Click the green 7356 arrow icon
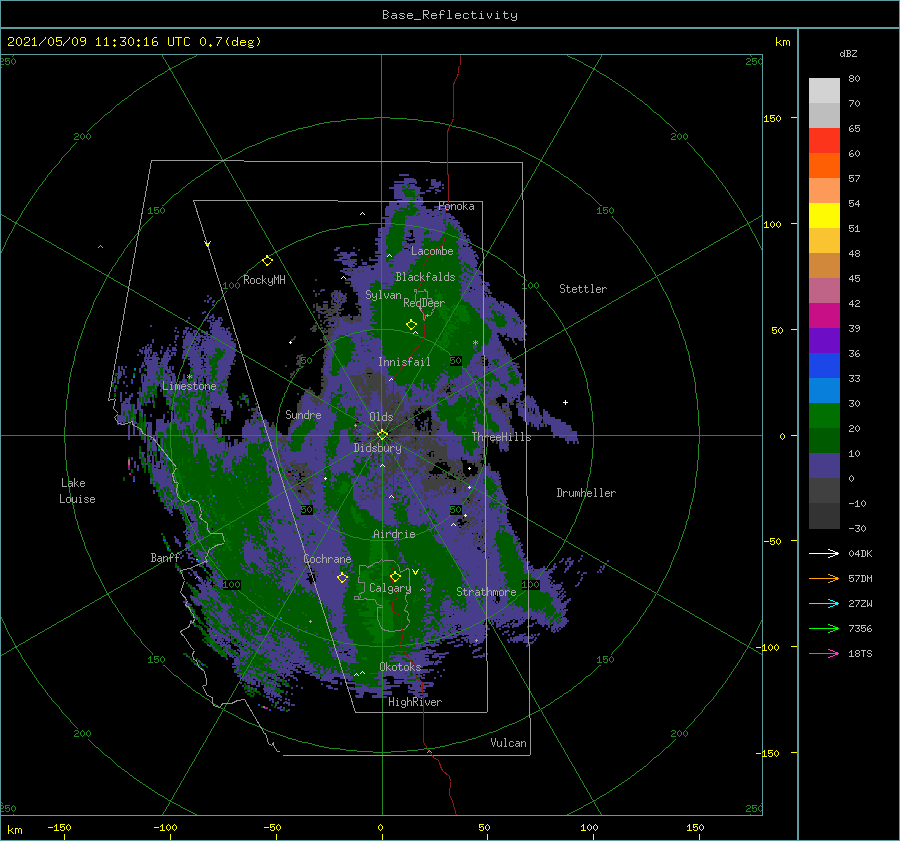This screenshot has width=900, height=841. point(824,629)
